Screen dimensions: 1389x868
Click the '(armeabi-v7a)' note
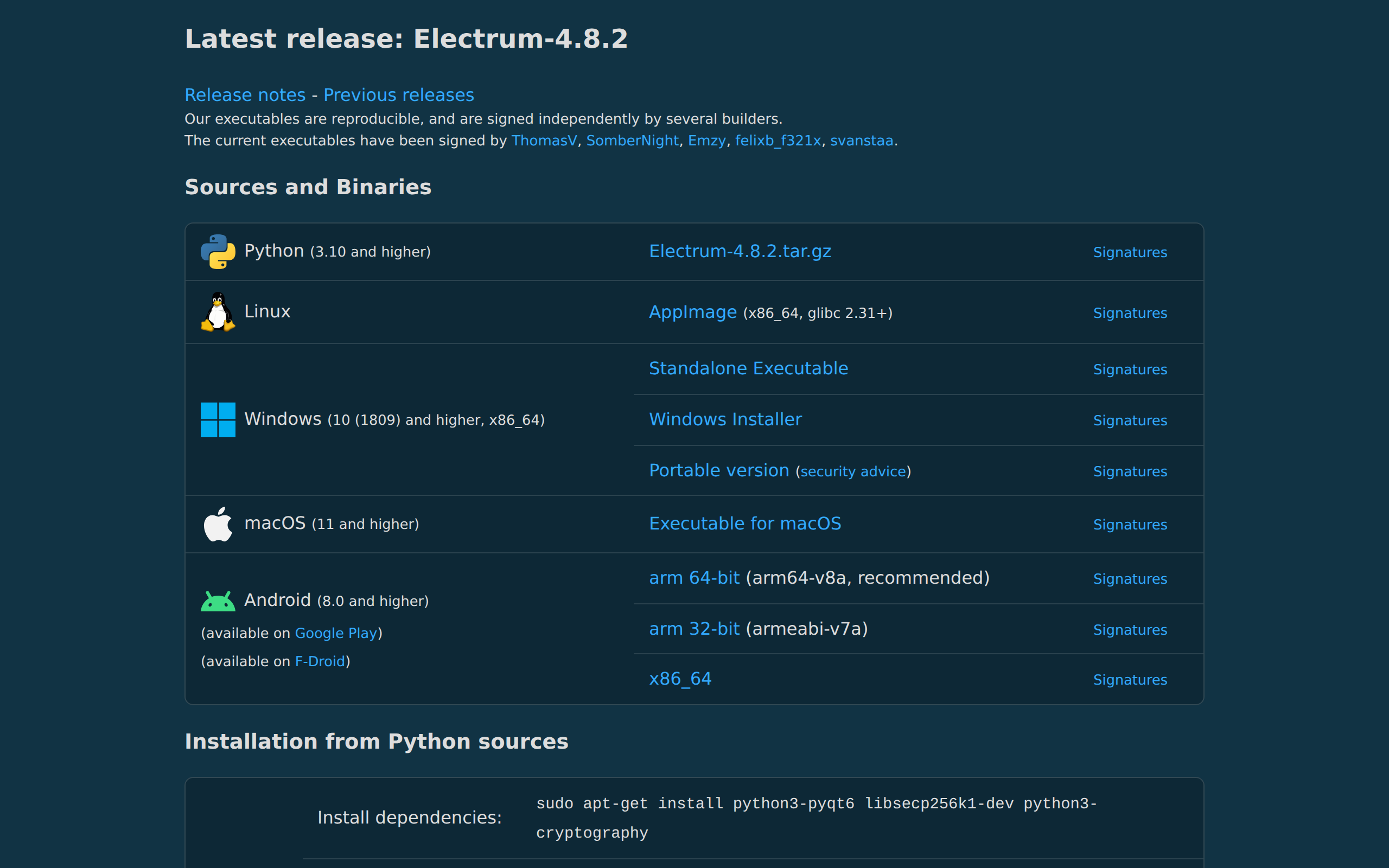point(806,629)
